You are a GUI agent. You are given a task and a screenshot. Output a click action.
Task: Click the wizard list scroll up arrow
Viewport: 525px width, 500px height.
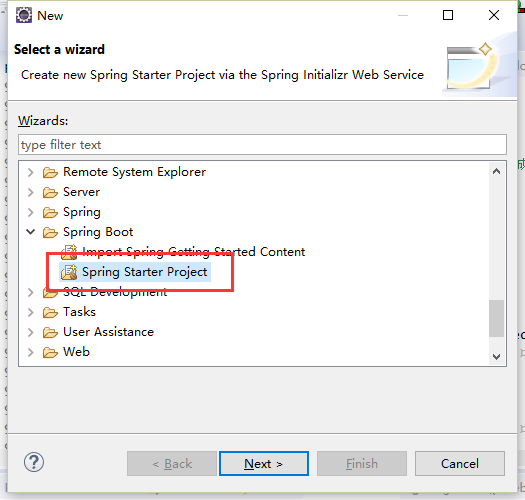(497, 171)
